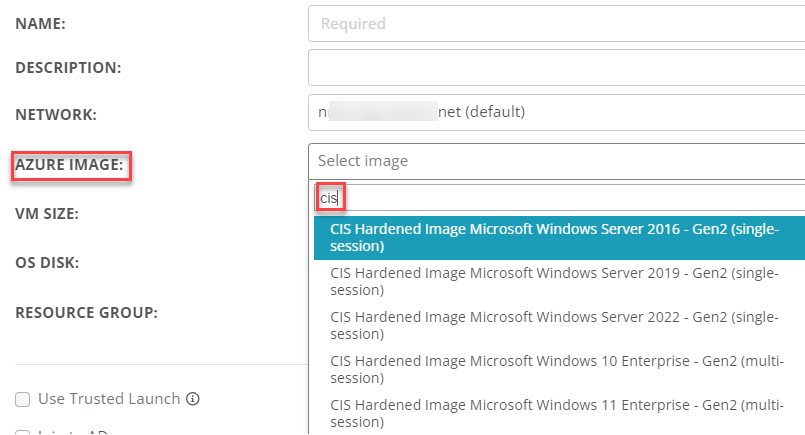Click the RESOURCE GROUP label
Screen dimensions: 805x435
pos(86,313)
